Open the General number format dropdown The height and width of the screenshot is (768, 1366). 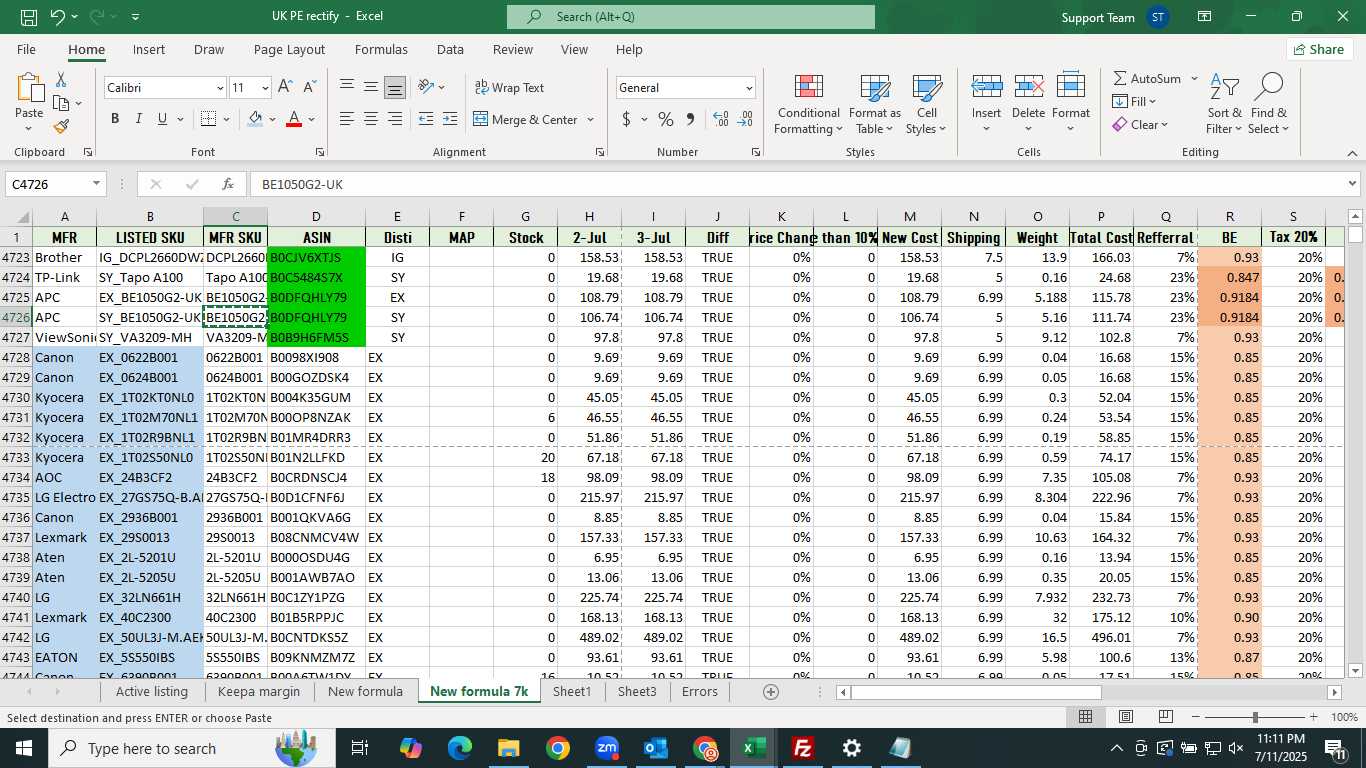tap(749, 88)
